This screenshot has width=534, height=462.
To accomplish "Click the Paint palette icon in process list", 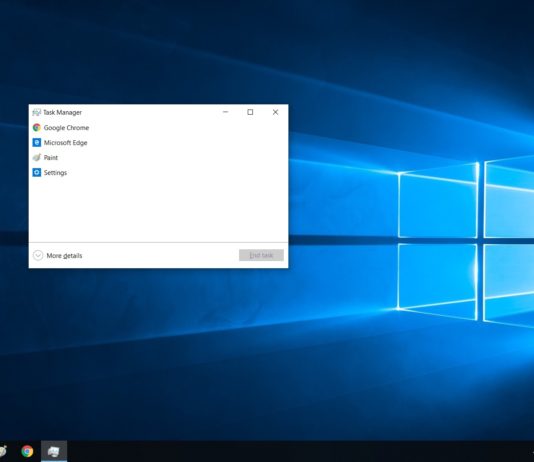I will pyautogui.click(x=37, y=158).
